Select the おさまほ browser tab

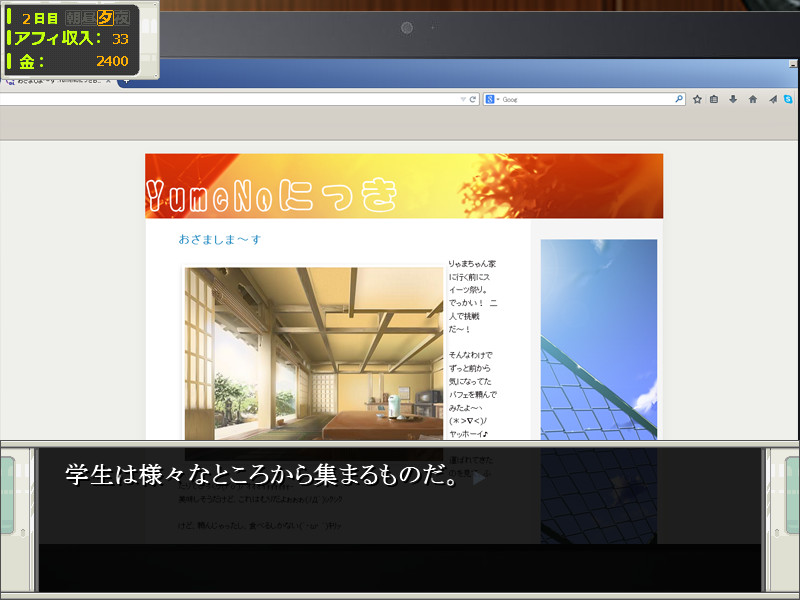coord(60,81)
